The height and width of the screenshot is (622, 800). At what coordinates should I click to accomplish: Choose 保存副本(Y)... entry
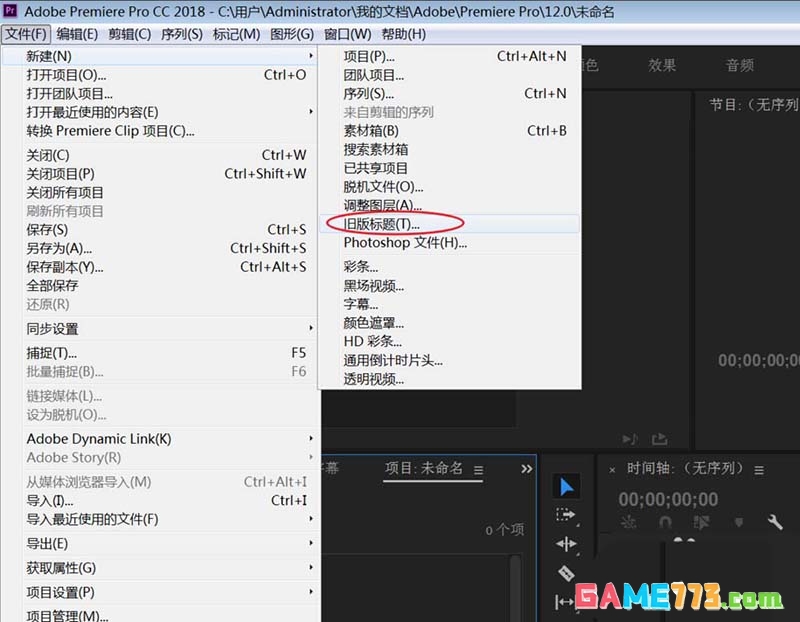(160, 267)
